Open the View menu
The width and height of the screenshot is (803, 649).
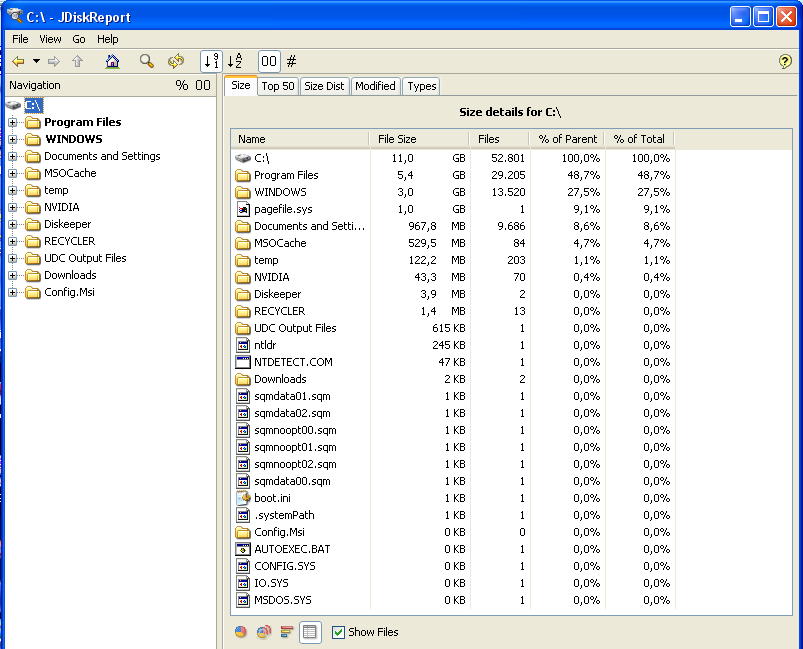pos(50,39)
